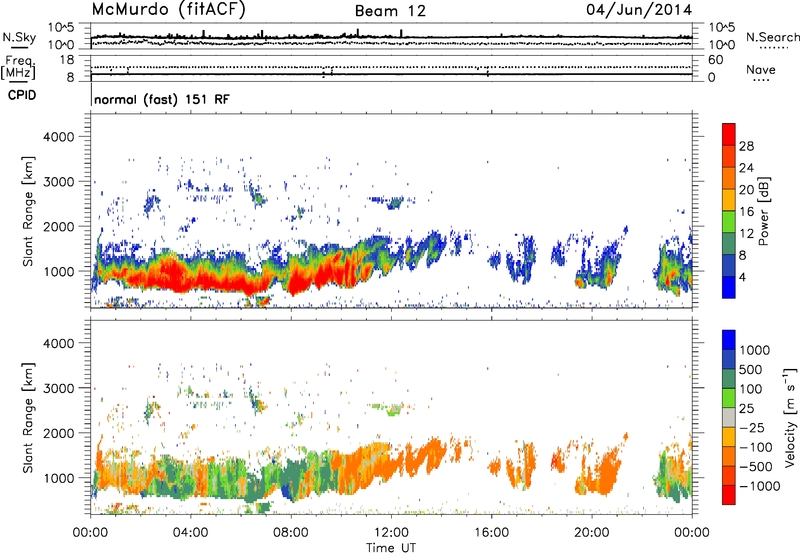This screenshot has width=800, height=554.
Task: Pick the red top segment of the power colorbar
Action: [x=729, y=134]
